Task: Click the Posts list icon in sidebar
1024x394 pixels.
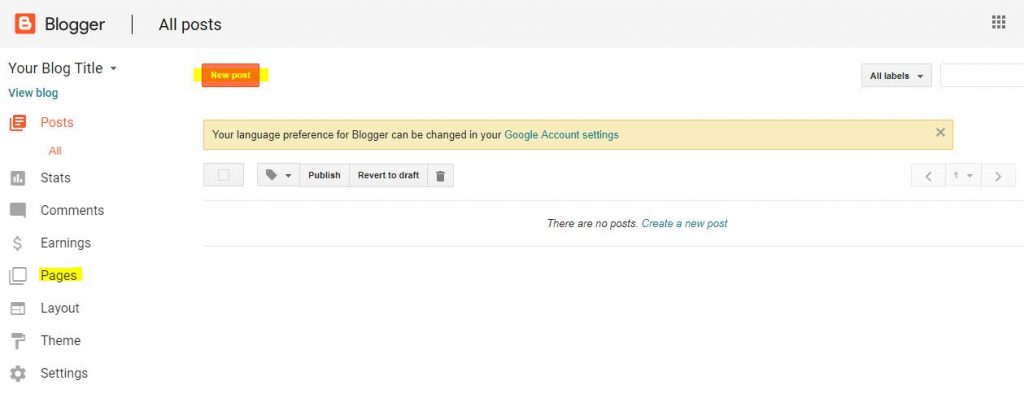Action: click(x=18, y=123)
